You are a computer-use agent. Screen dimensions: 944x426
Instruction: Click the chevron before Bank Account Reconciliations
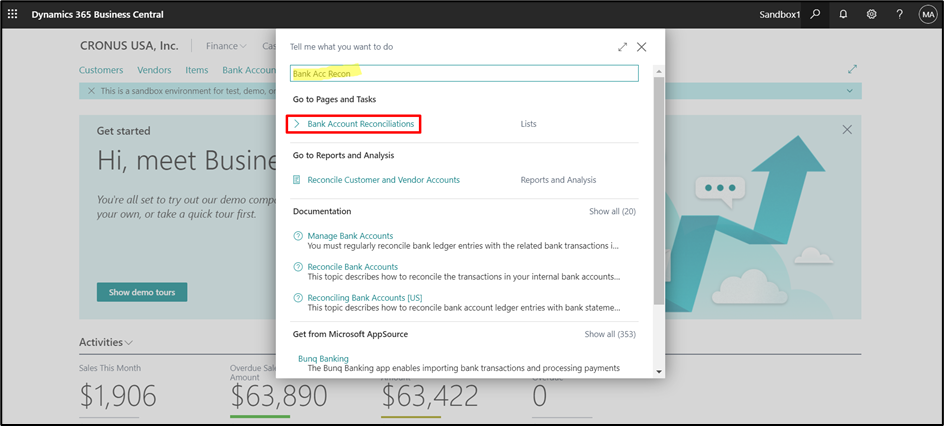pos(297,124)
